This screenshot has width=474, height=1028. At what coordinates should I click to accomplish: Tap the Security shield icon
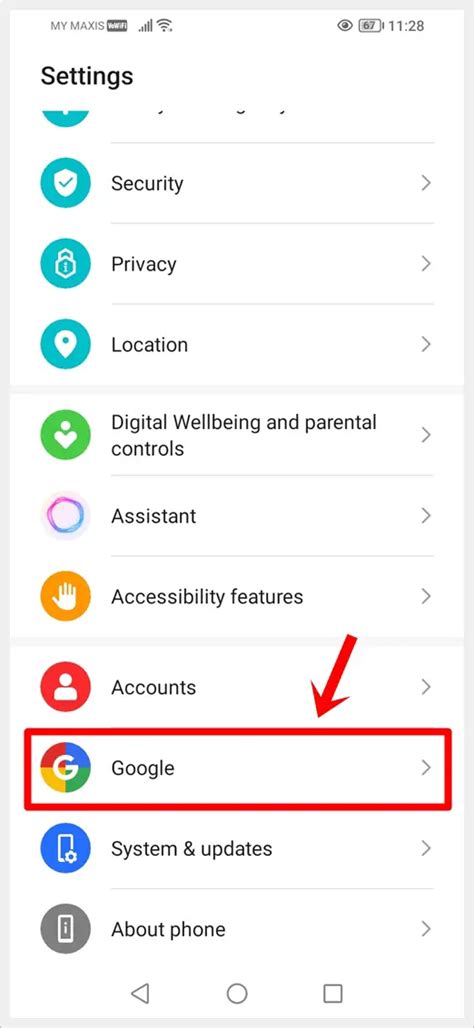(65, 183)
